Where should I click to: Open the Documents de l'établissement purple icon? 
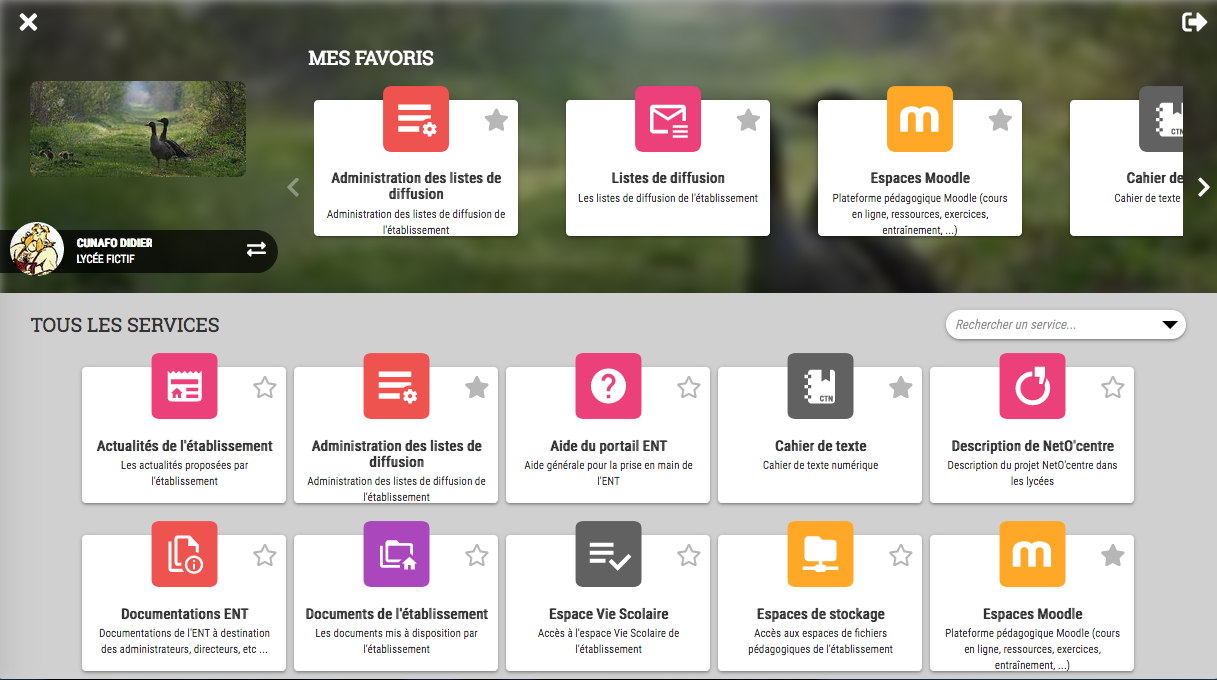pyautogui.click(x=396, y=554)
